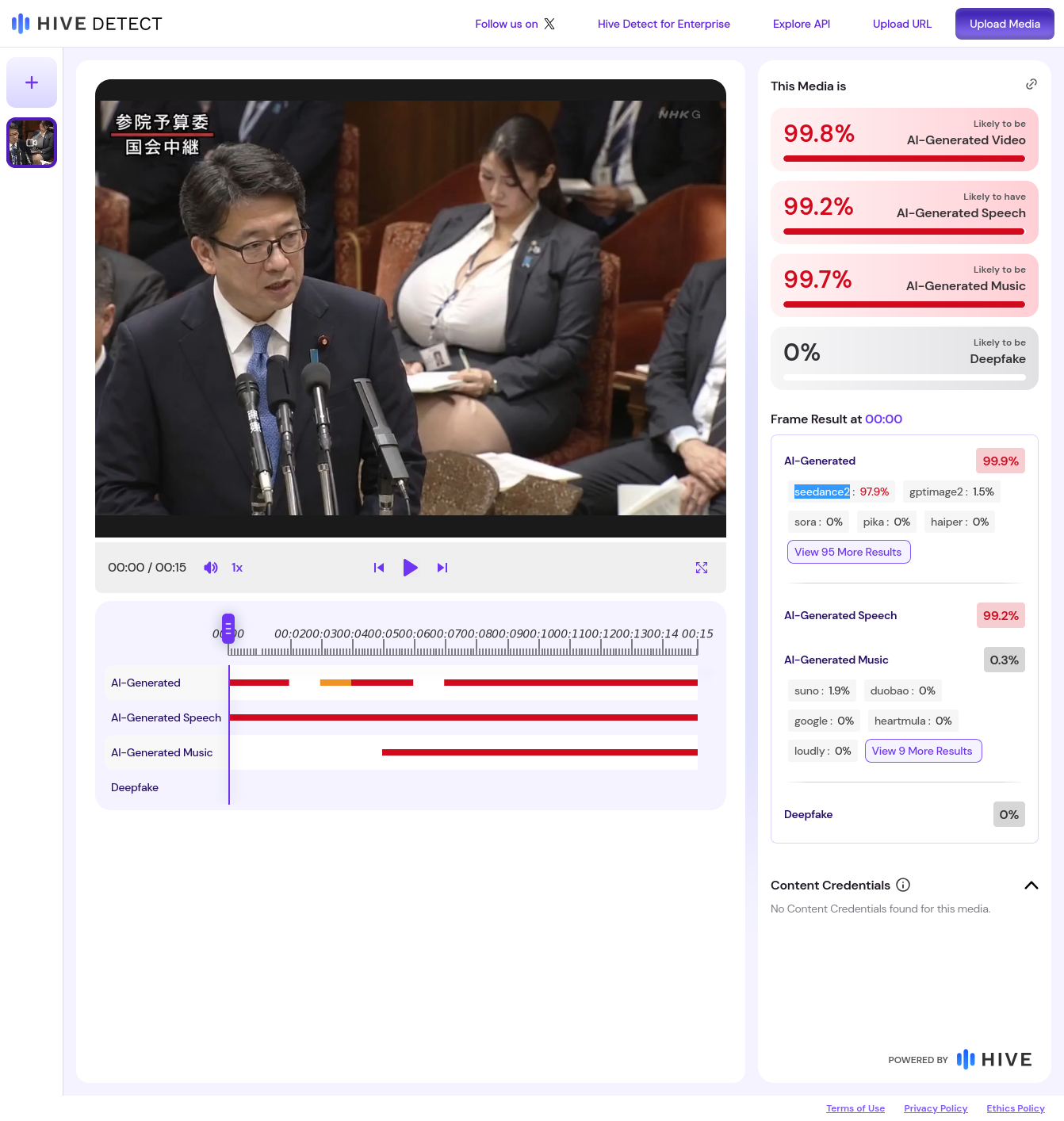The width and height of the screenshot is (1064, 1121).
Task: Copy the result share link icon
Action: click(1031, 84)
